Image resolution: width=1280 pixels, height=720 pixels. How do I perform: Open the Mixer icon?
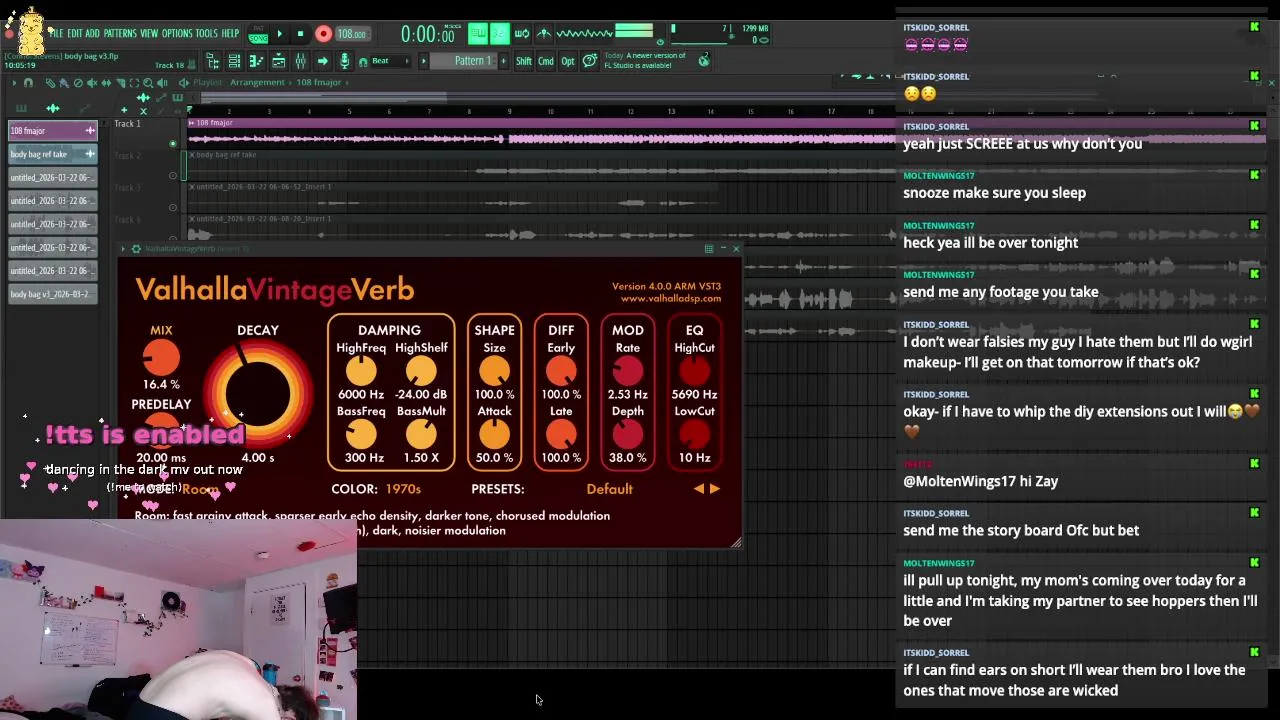pyautogui.click(x=300, y=61)
